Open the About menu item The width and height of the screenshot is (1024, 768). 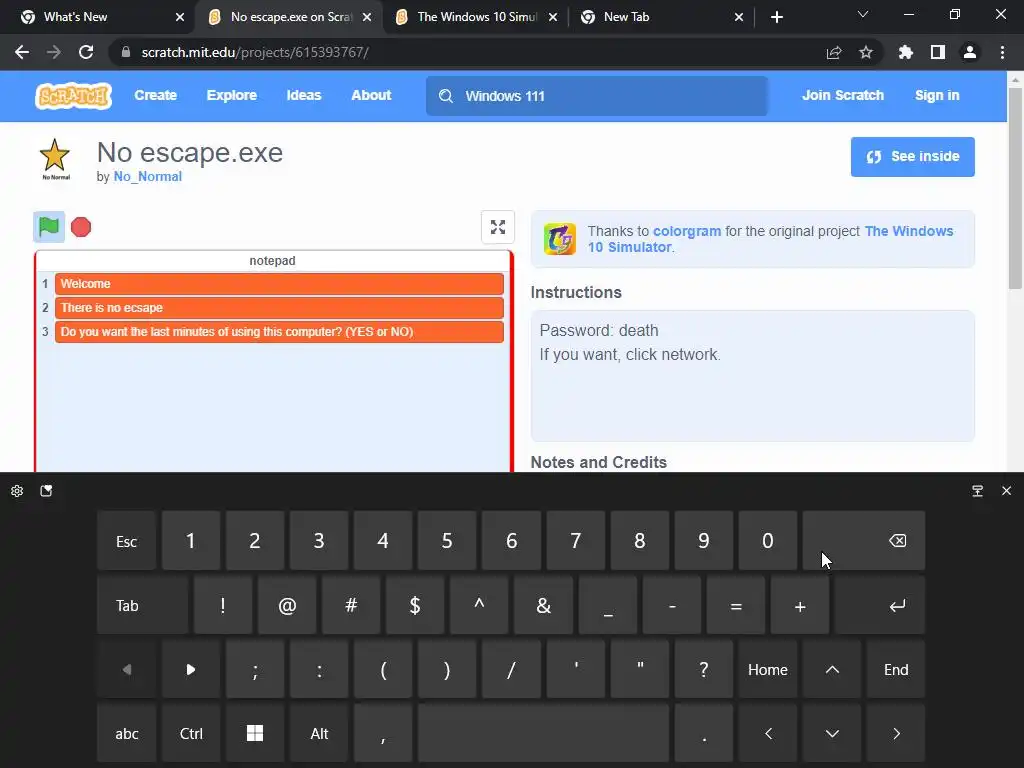click(371, 95)
